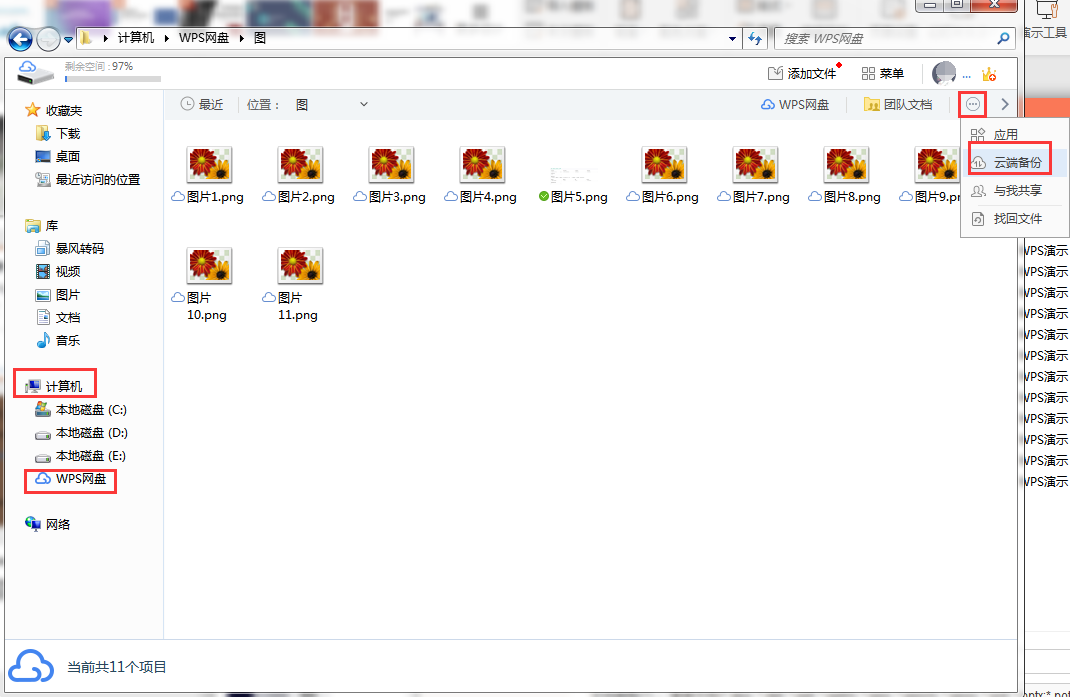
Task: Expand arrow after WPS网盘 in breadcrumb
Action: pos(242,38)
